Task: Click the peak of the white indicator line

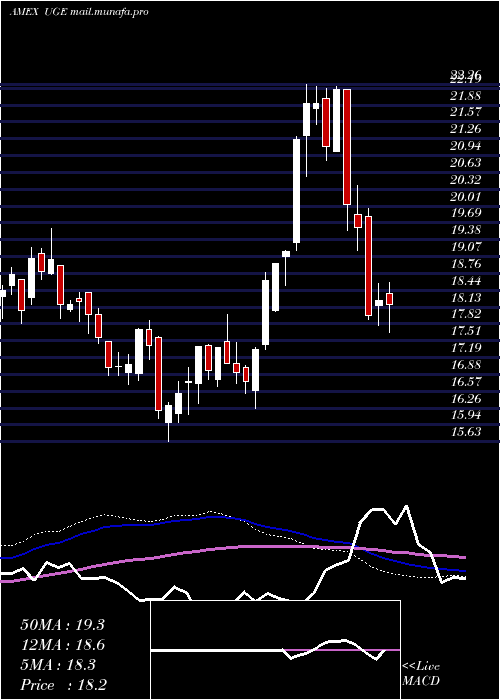Action: [406, 507]
